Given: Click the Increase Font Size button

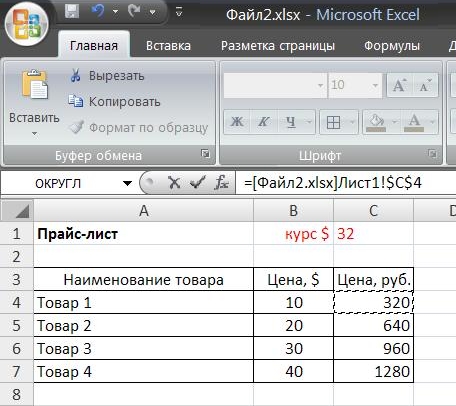Looking at the screenshot, I should (x=399, y=86).
